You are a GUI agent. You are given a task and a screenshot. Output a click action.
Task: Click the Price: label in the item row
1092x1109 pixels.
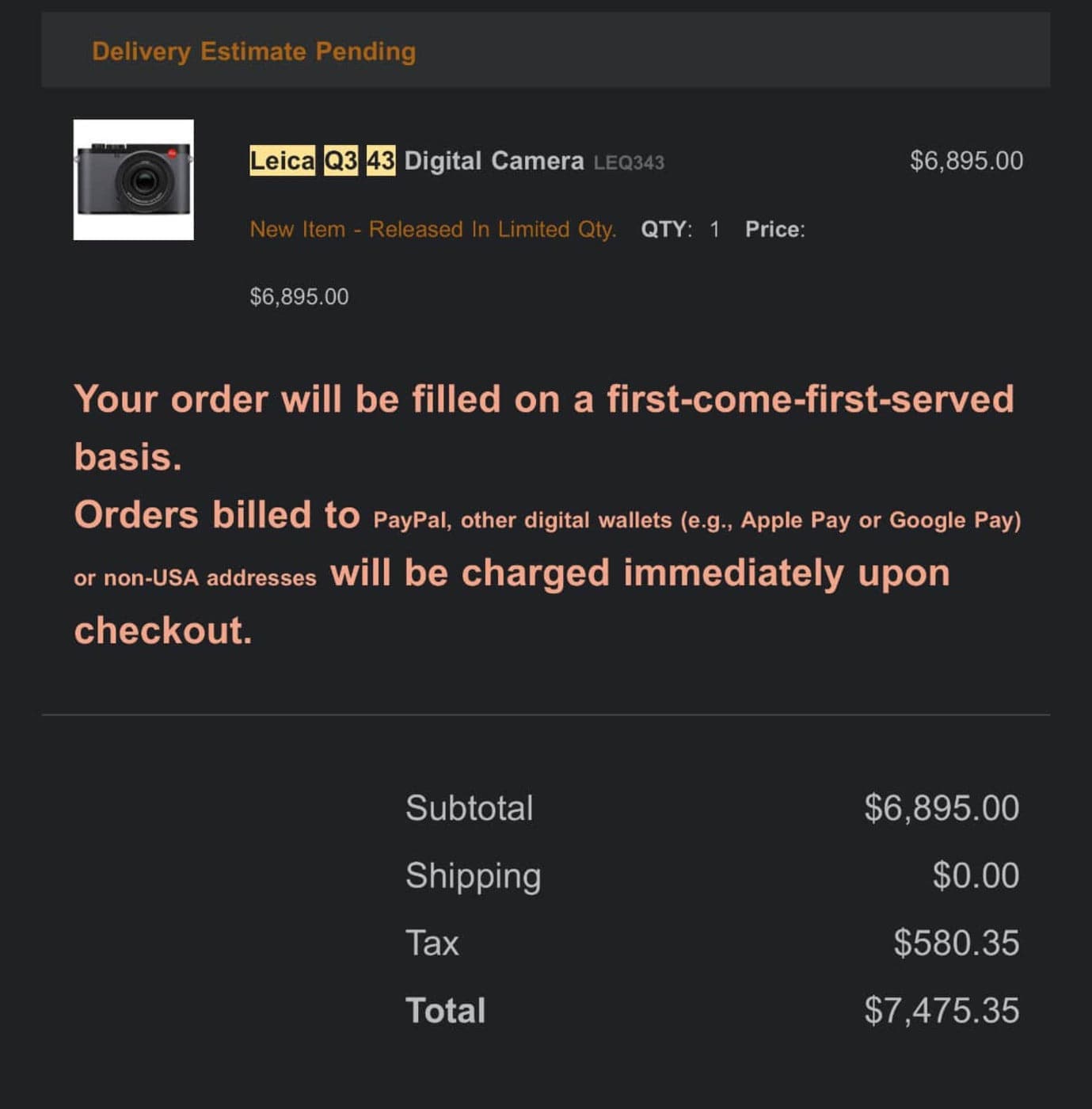774,230
